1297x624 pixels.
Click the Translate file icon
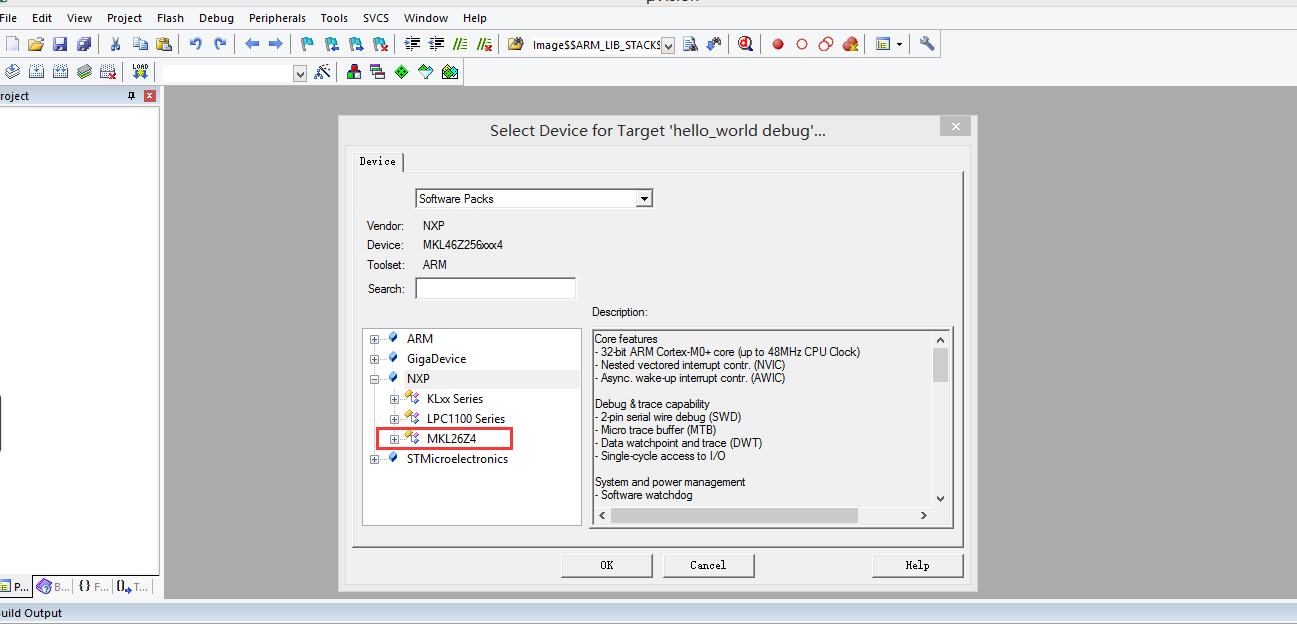click(12, 72)
